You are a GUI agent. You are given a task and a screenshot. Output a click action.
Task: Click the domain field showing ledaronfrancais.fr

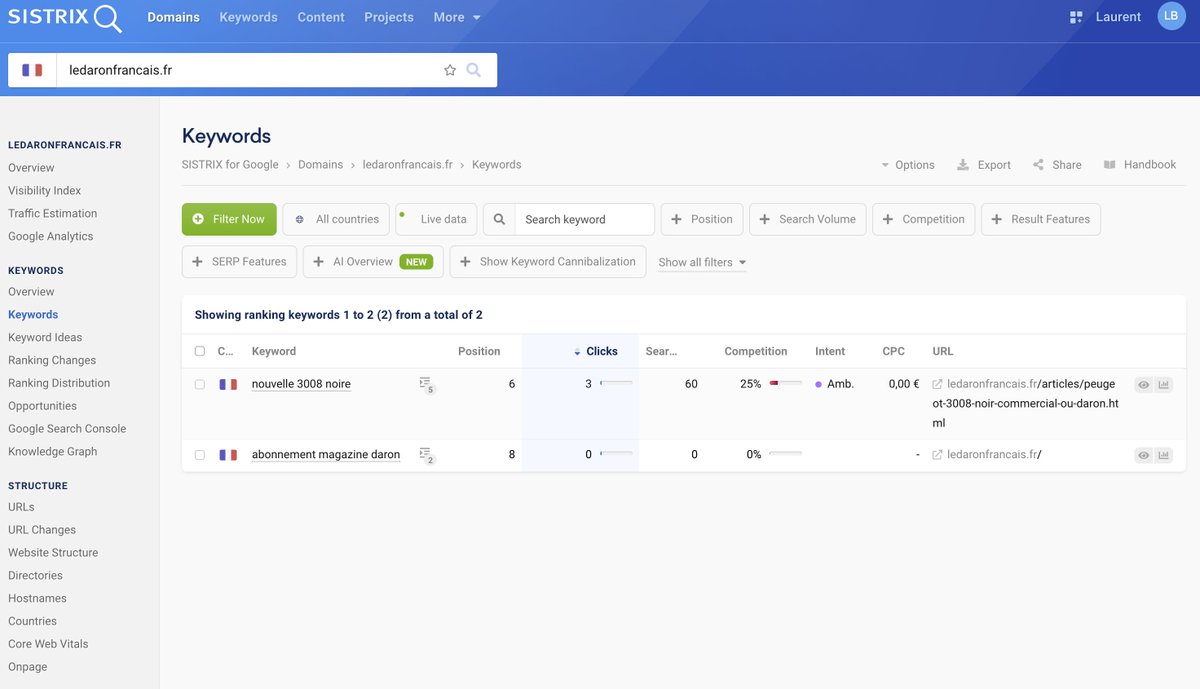coord(250,70)
